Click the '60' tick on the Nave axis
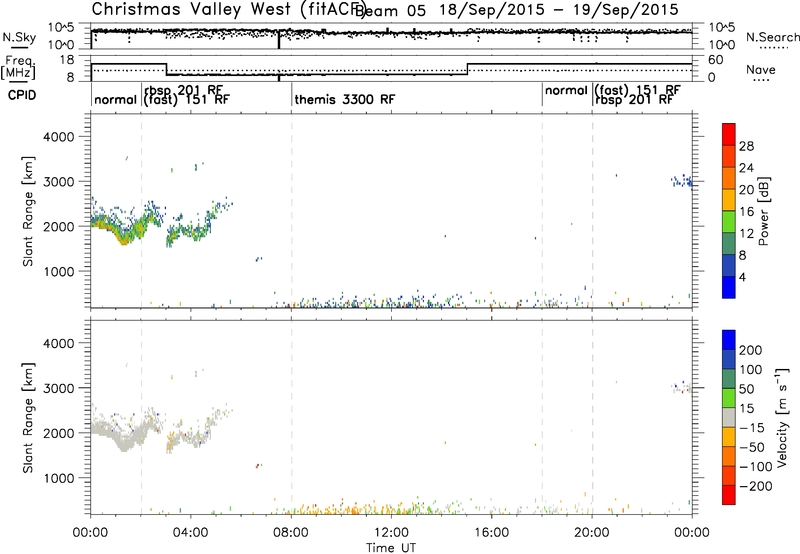 (x=716, y=60)
